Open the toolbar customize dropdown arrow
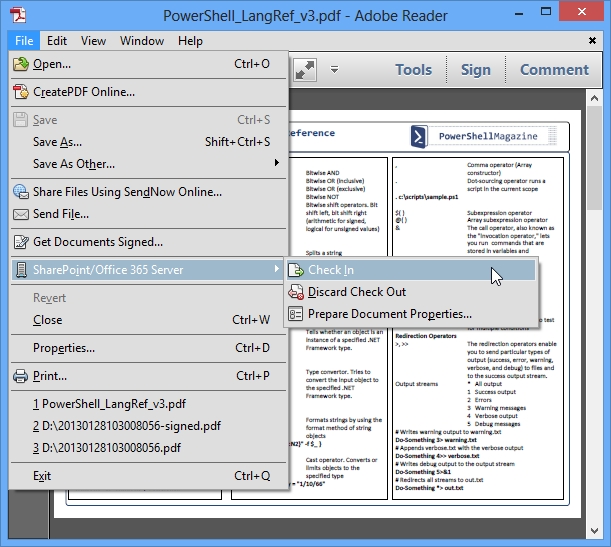 click(x=334, y=70)
